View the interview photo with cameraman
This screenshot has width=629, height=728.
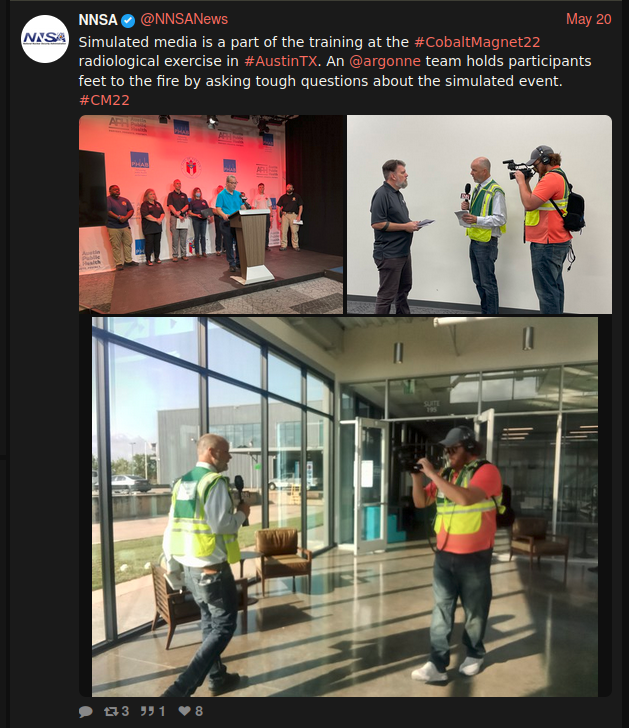tap(480, 214)
